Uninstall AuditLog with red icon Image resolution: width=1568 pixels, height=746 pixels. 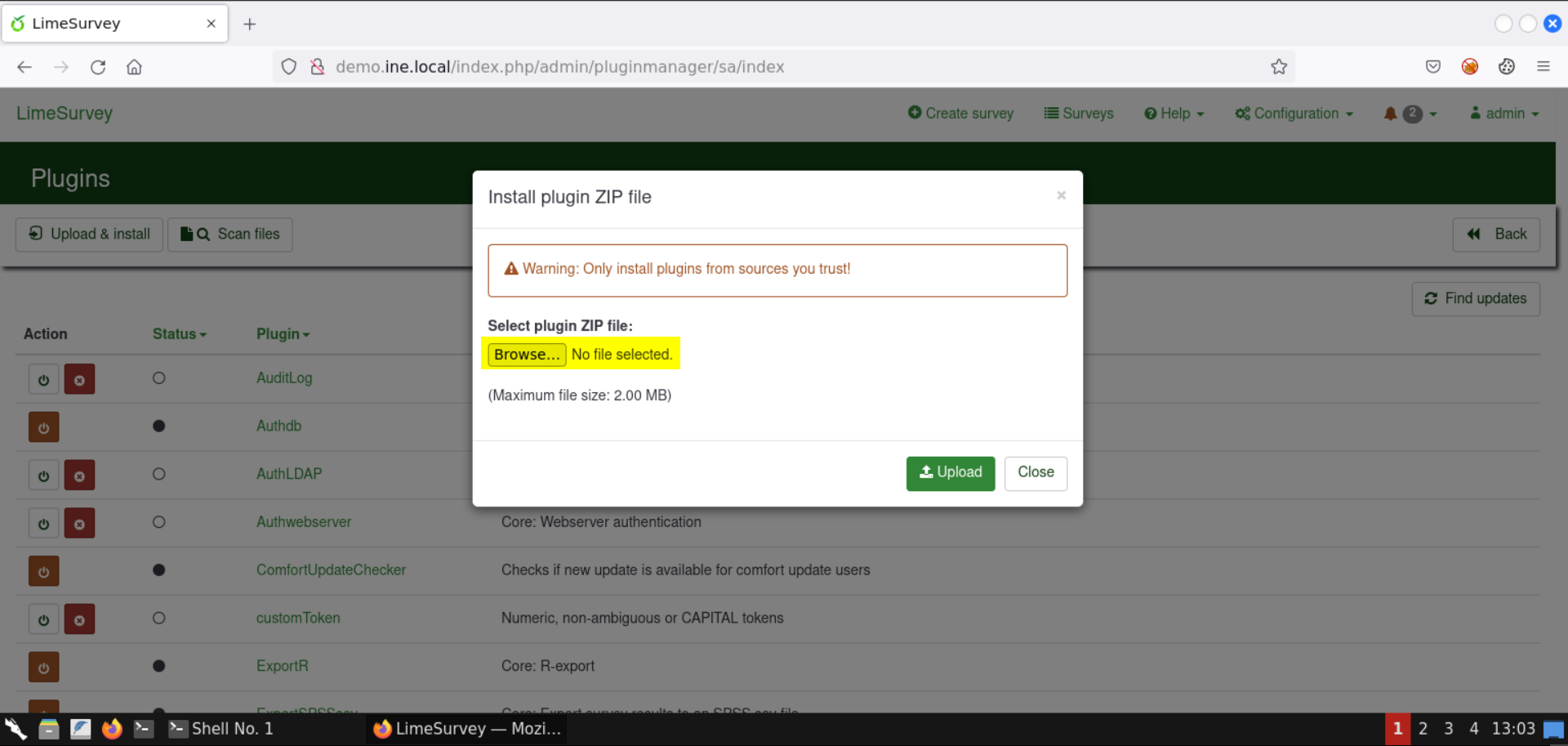[80, 380]
